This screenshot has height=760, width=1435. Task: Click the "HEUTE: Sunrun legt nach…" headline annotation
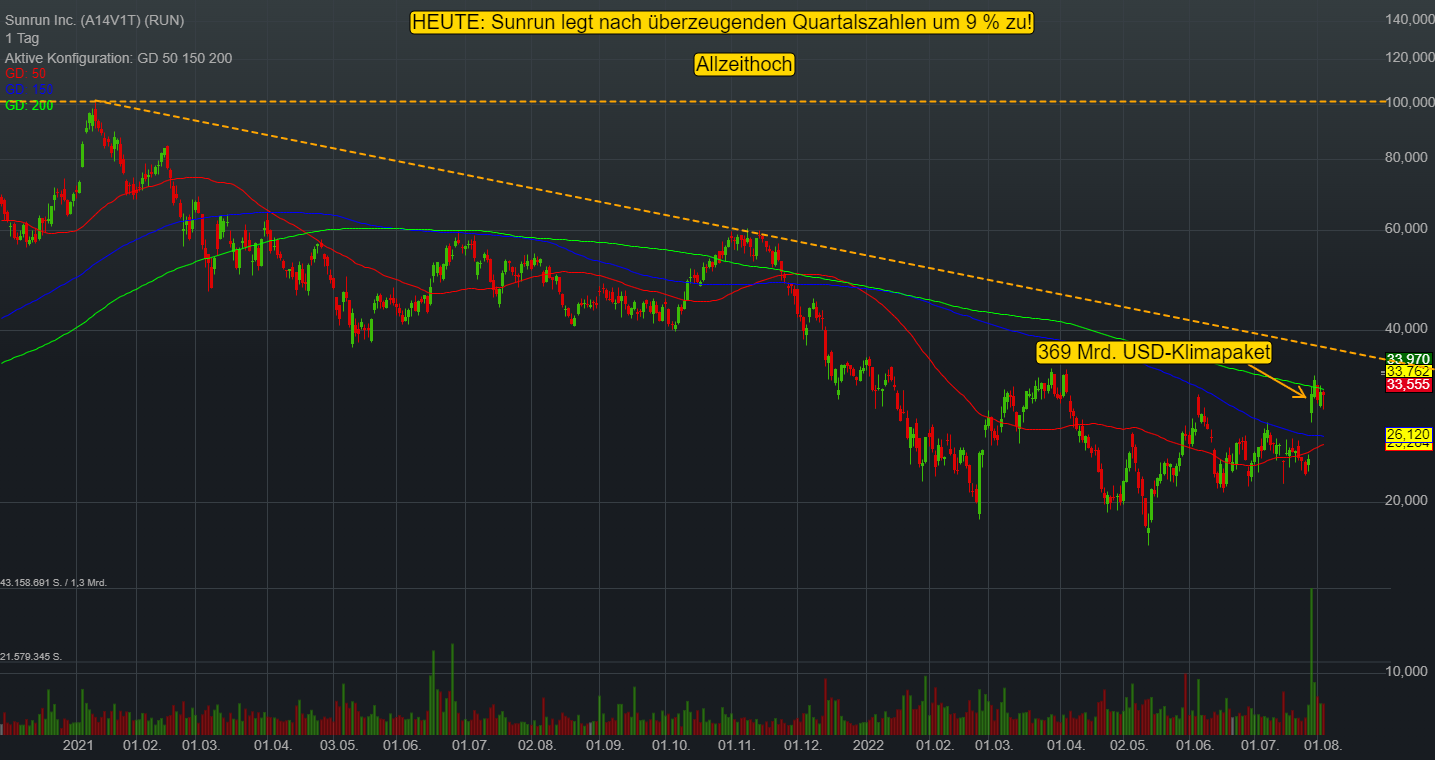[x=722, y=23]
